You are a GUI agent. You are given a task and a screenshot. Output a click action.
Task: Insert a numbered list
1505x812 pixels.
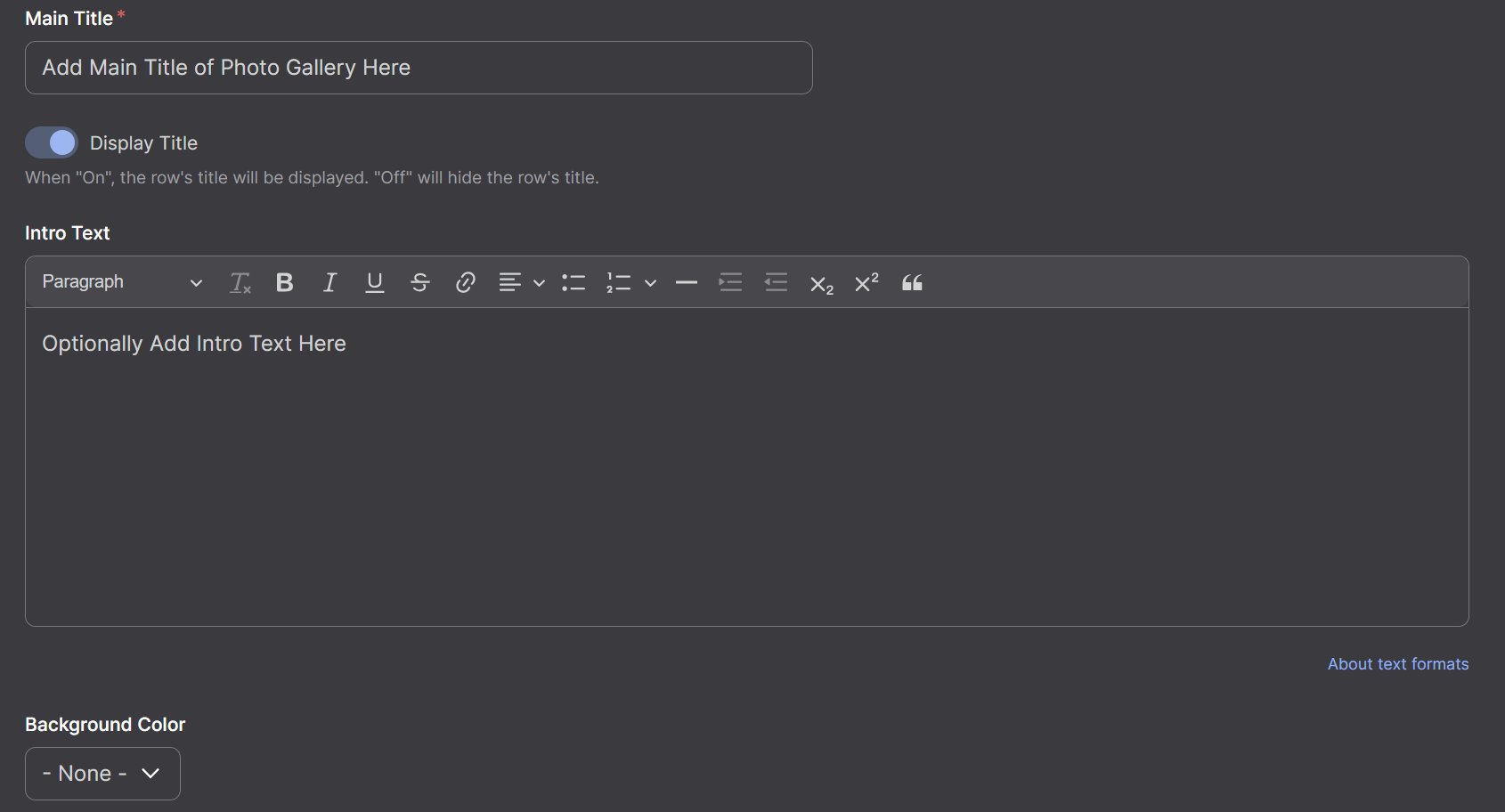point(618,283)
